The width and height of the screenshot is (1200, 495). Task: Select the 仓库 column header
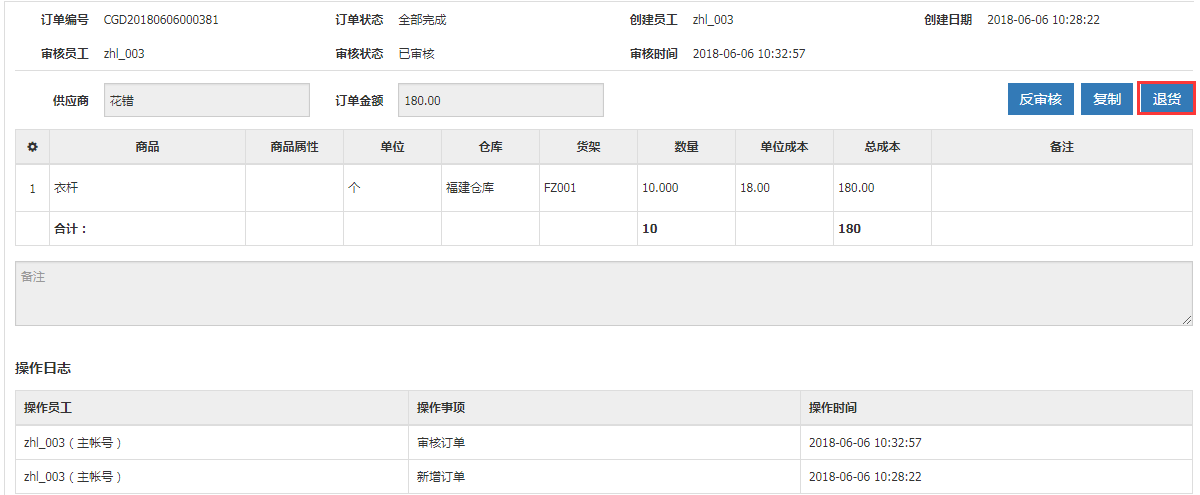[490, 147]
